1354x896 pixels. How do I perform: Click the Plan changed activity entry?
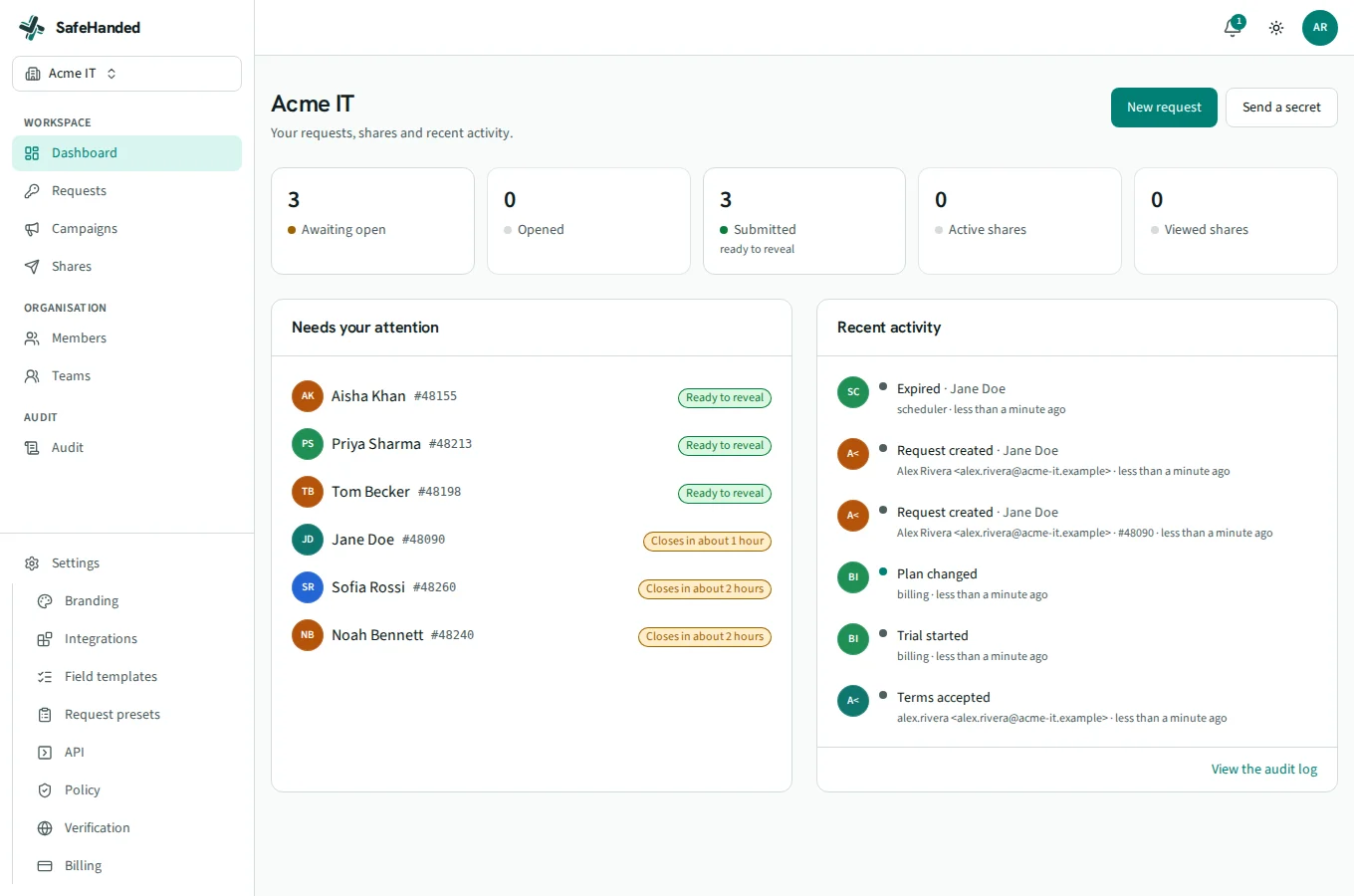click(x=1077, y=583)
